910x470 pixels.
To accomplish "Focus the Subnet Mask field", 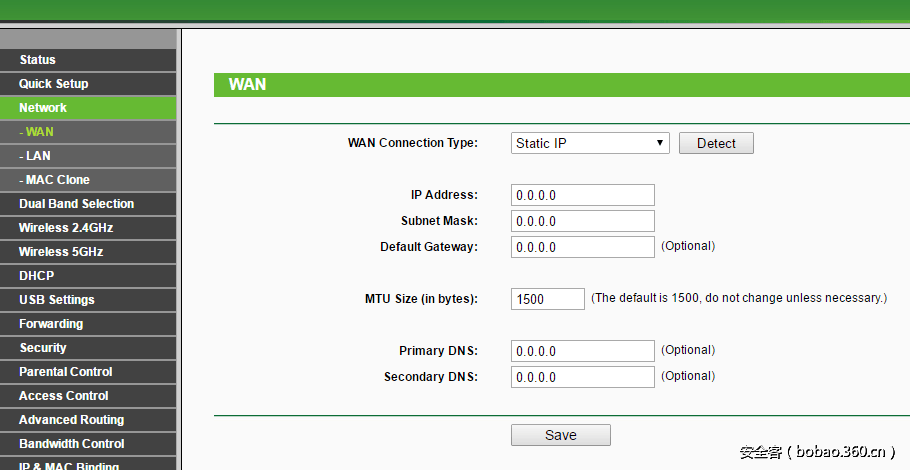I will 582,221.
